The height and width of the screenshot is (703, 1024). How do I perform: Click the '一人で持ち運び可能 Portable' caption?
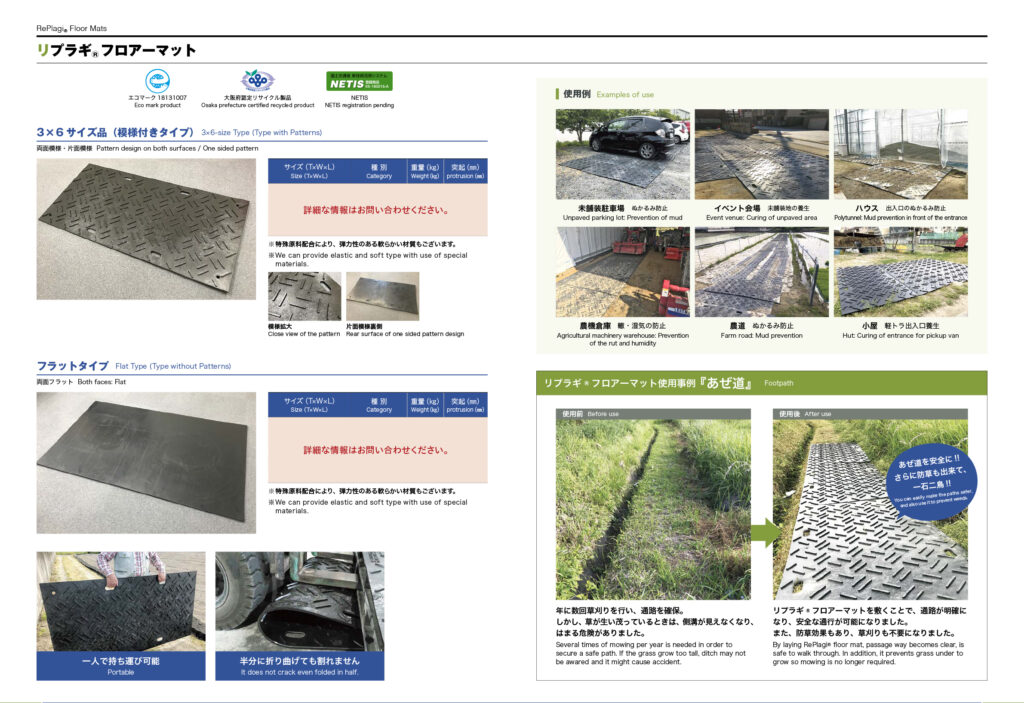121,666
